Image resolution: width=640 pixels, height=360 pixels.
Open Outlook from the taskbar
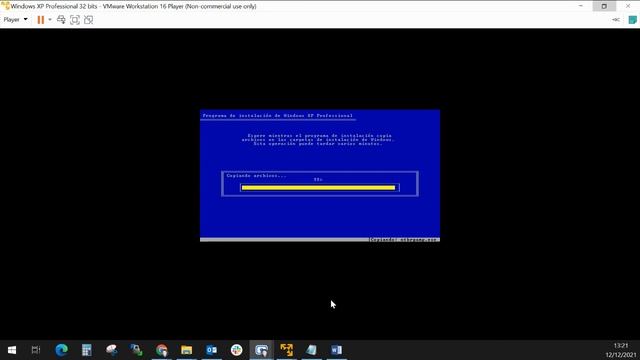tap(211, 350)
